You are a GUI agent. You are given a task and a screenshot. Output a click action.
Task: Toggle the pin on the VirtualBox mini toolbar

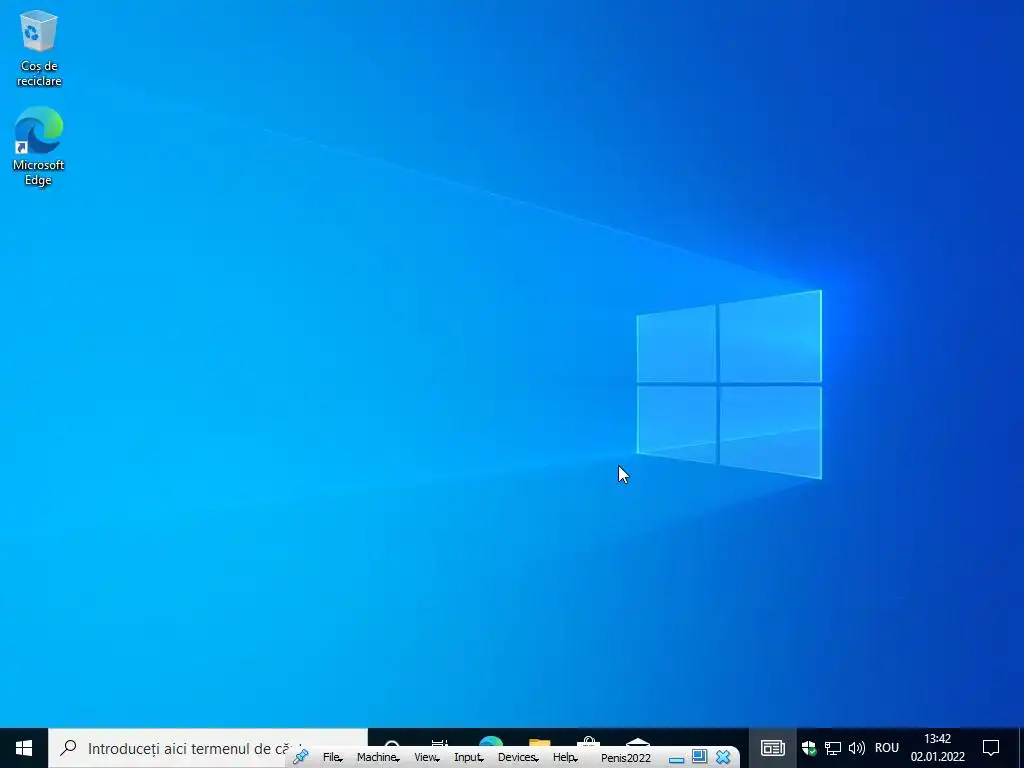pos(300,757)
